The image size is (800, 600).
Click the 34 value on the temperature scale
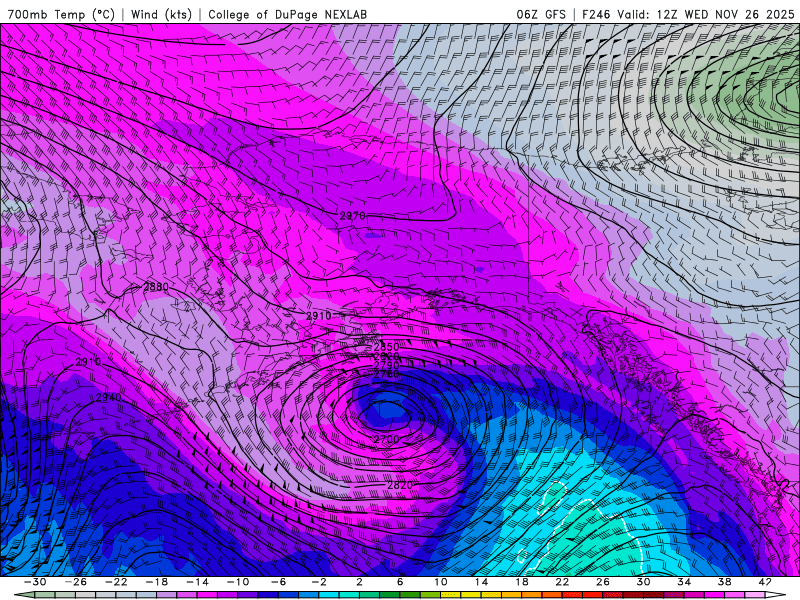coord(684,582)
